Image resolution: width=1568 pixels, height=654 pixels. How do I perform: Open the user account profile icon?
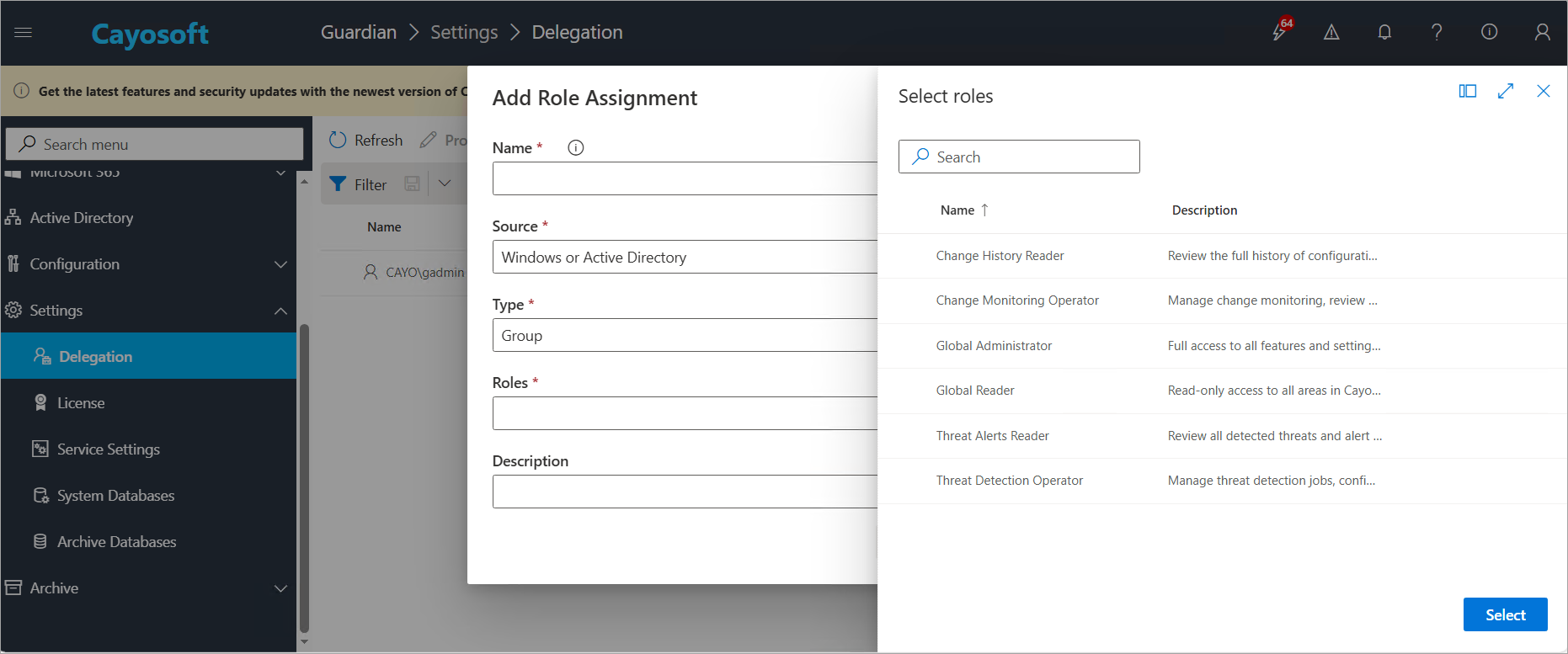[x=1542, y=32]
